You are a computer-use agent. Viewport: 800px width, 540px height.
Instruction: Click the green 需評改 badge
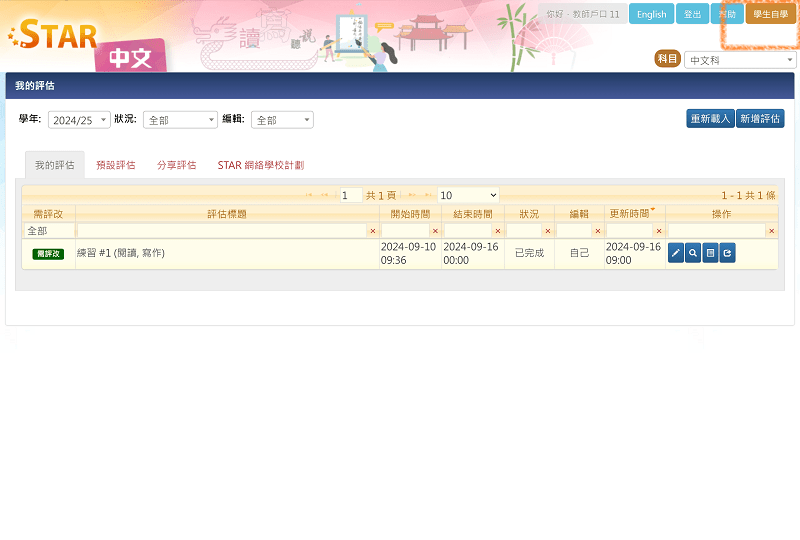click(x=48, y=254)
